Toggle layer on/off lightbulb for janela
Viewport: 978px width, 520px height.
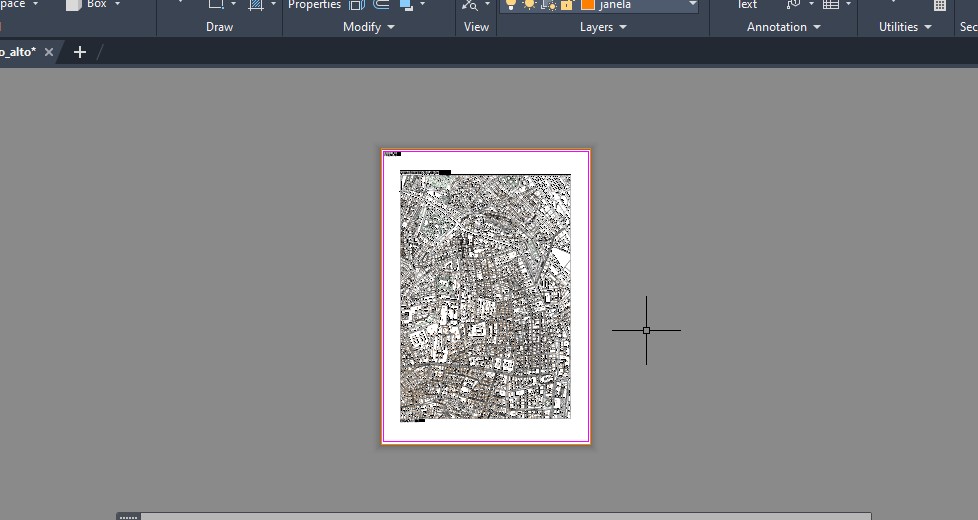510,5
